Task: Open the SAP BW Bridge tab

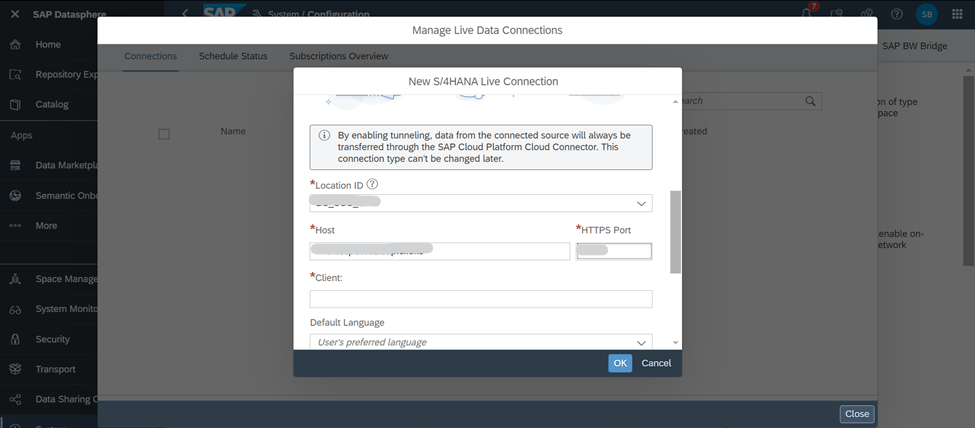Action: coord(915,46)
